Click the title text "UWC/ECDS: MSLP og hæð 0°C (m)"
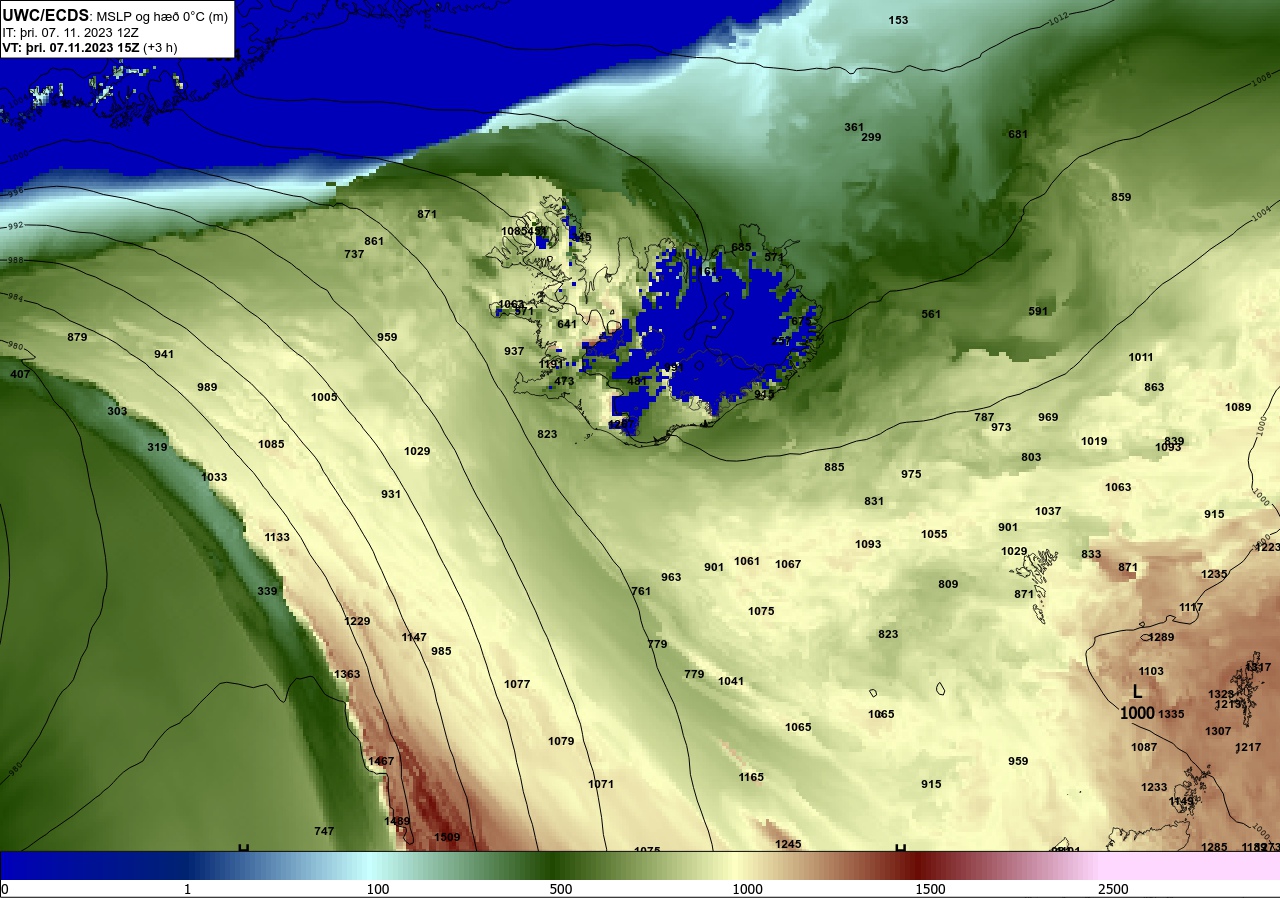Screen dimensions: 1280x898 pyautogui.click(x=115, y=16)
